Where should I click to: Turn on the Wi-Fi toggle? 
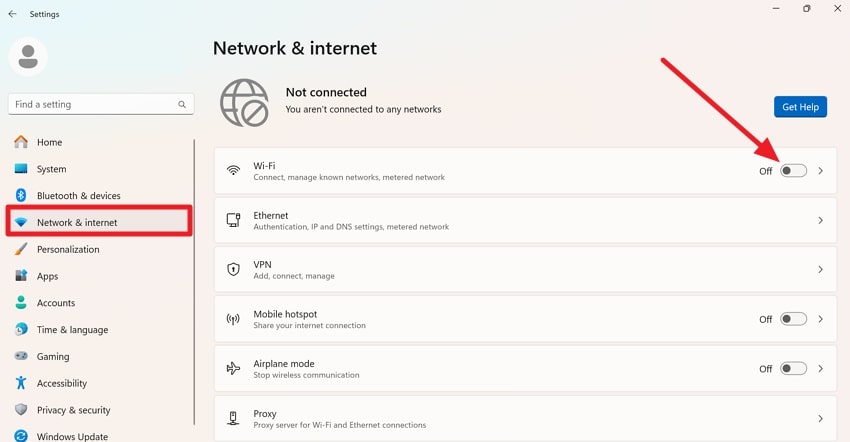[793, 171]
